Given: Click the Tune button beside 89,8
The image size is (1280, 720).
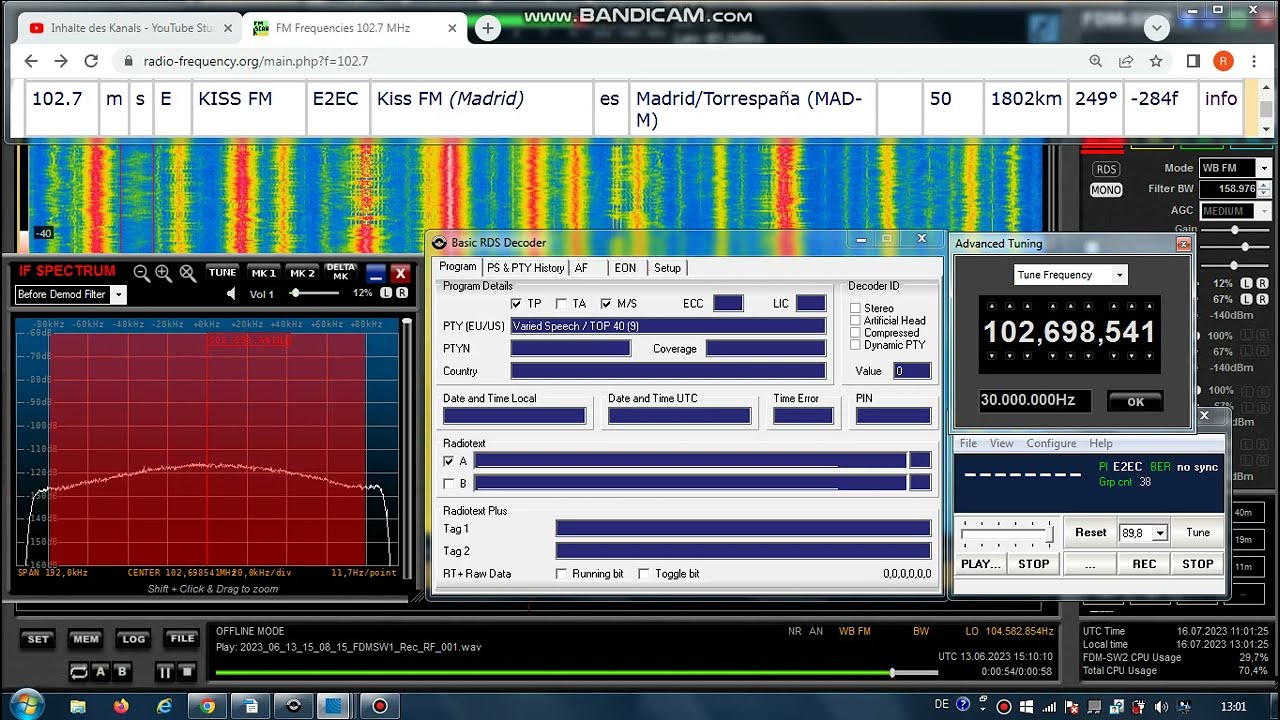Looking at the screenshot, I should tap(1198, 533).
